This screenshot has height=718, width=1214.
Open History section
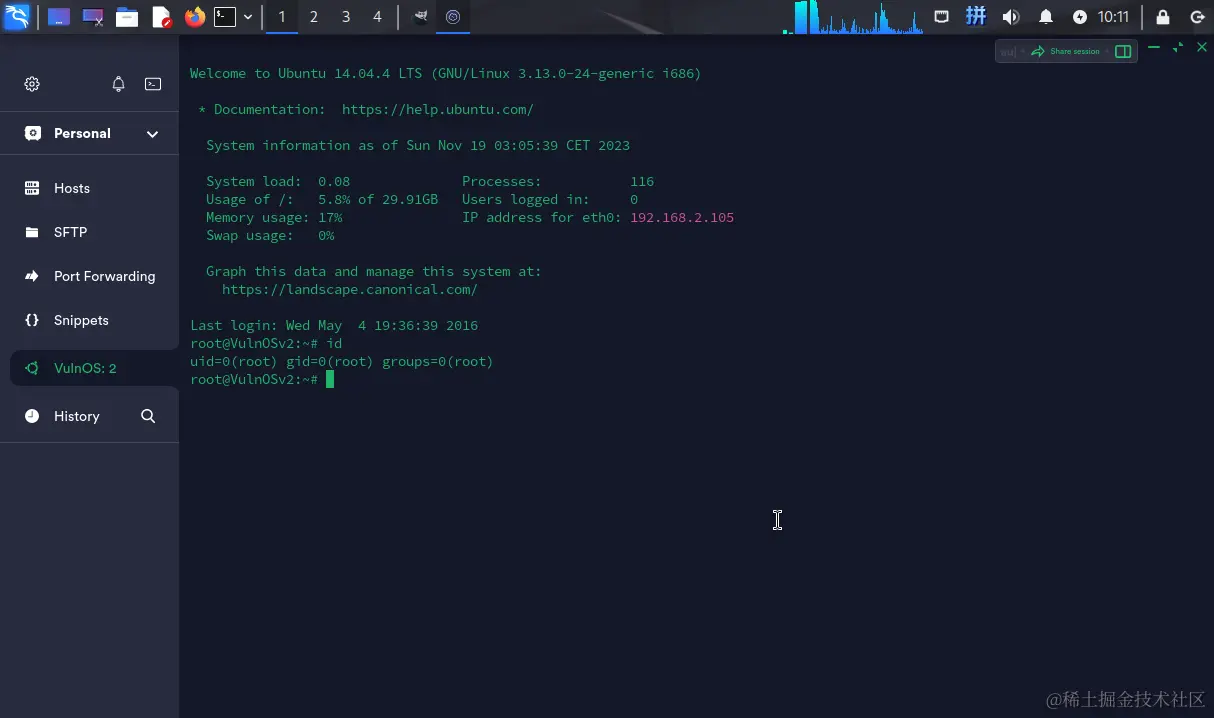tap(76, 416)
